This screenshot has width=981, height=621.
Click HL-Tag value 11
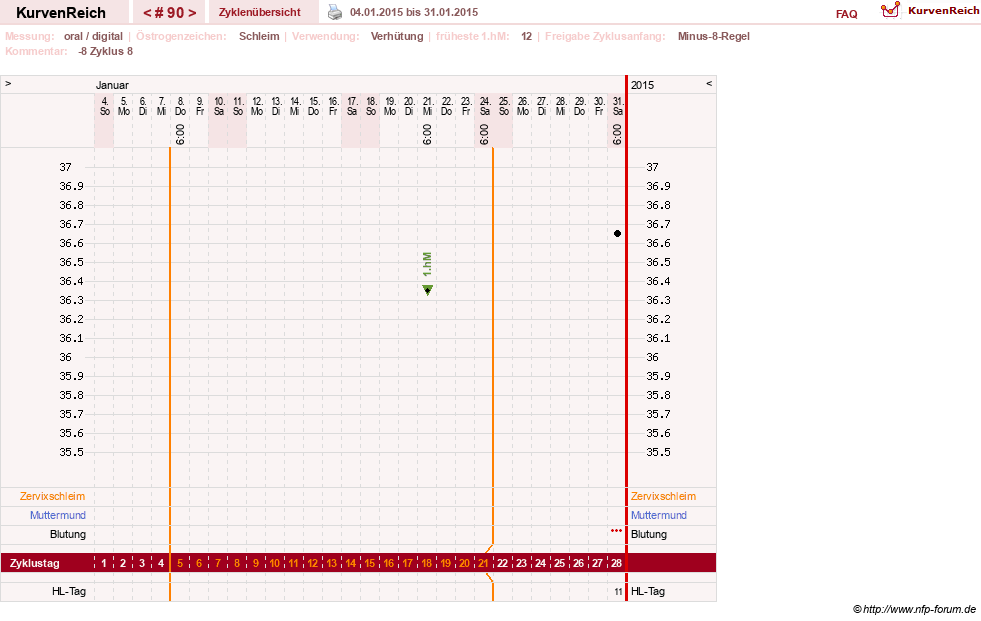tap(618, 592)
